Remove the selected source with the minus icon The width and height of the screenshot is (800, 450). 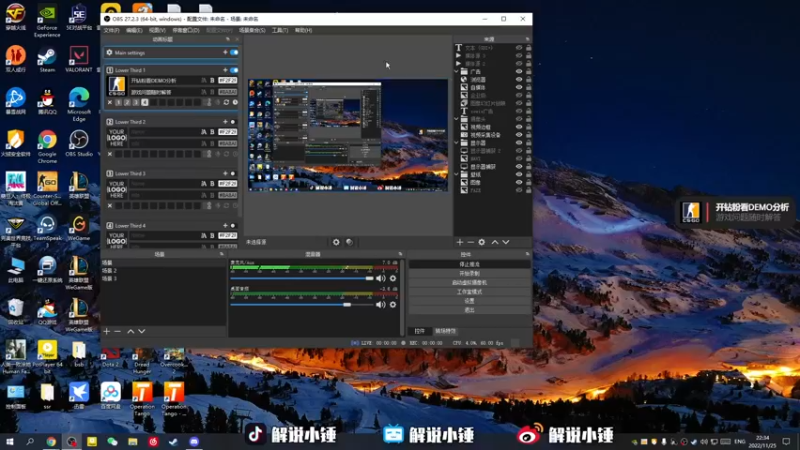pos(470,242)
